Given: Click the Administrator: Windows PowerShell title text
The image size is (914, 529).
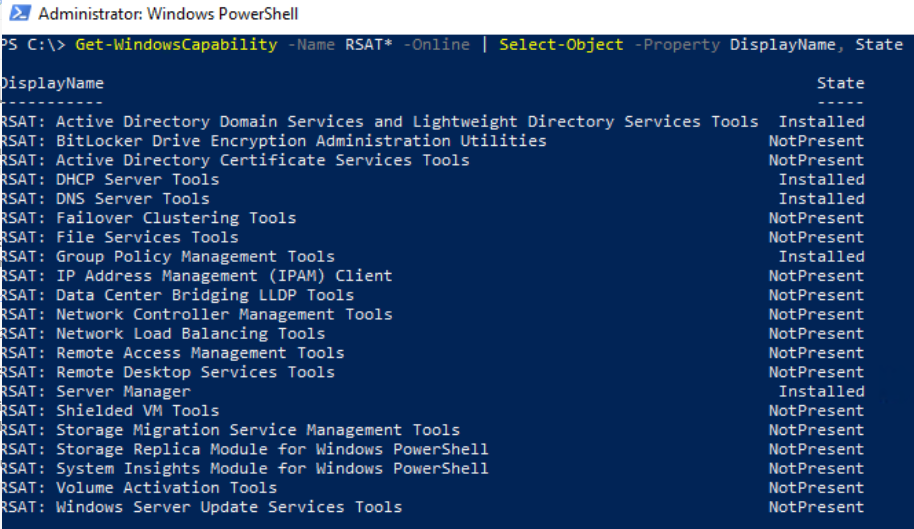Looking at the screenshot, I should [x=167, y=15].
